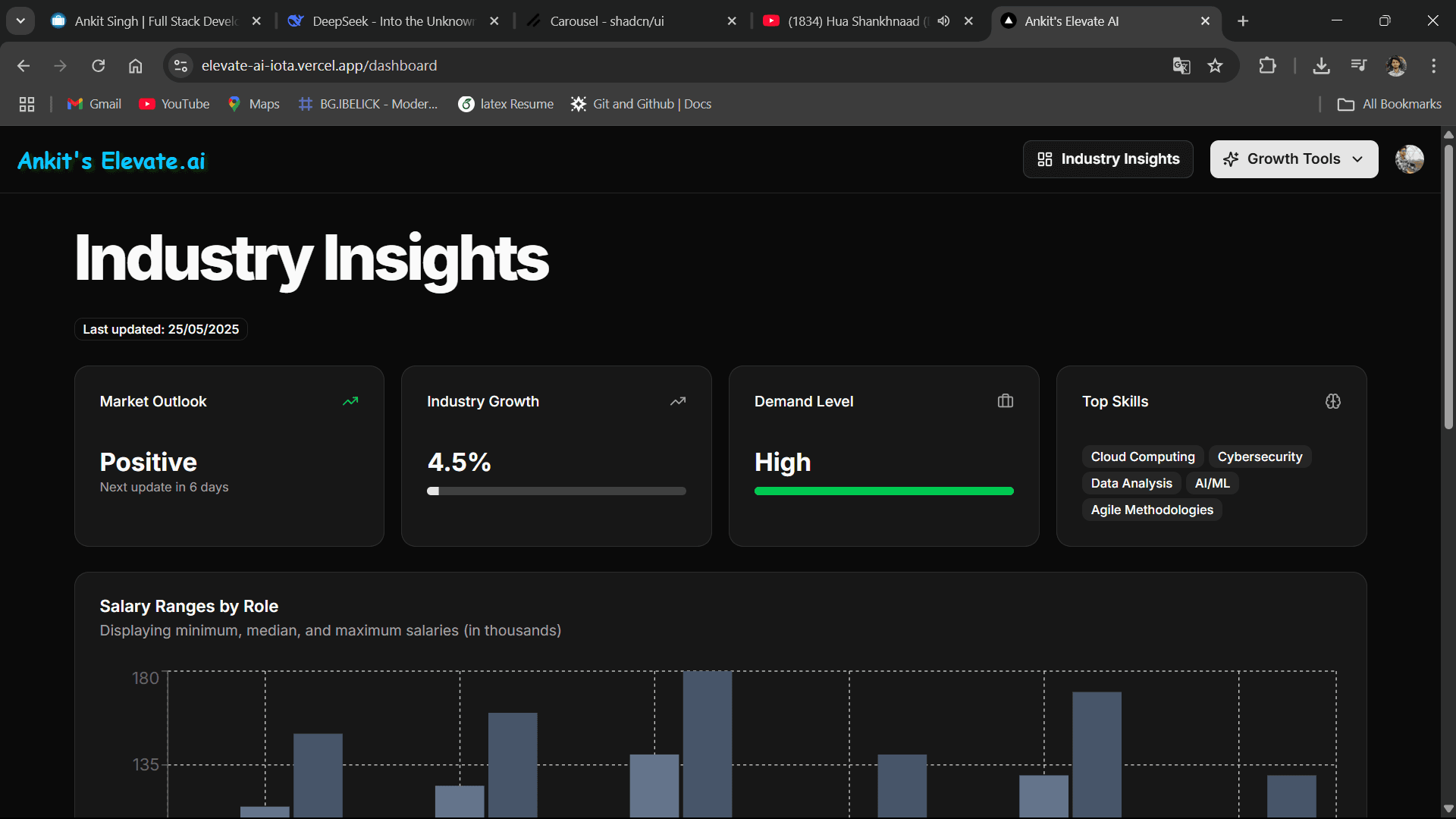Reload the dashboard page

[x=99, y=66]
